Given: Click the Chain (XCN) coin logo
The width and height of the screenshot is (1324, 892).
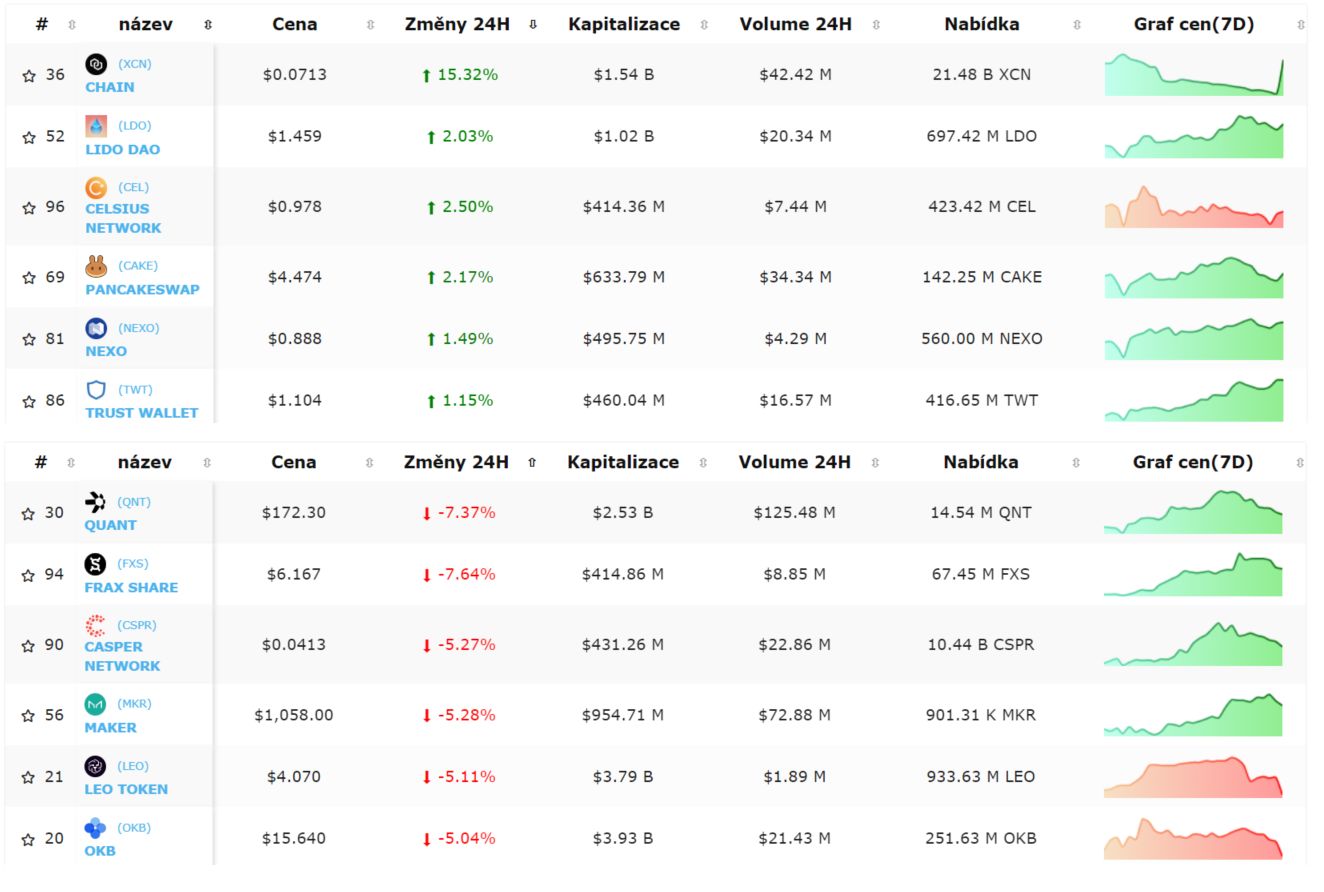Looking at the screenshot, I should click(x=96, y=64).
